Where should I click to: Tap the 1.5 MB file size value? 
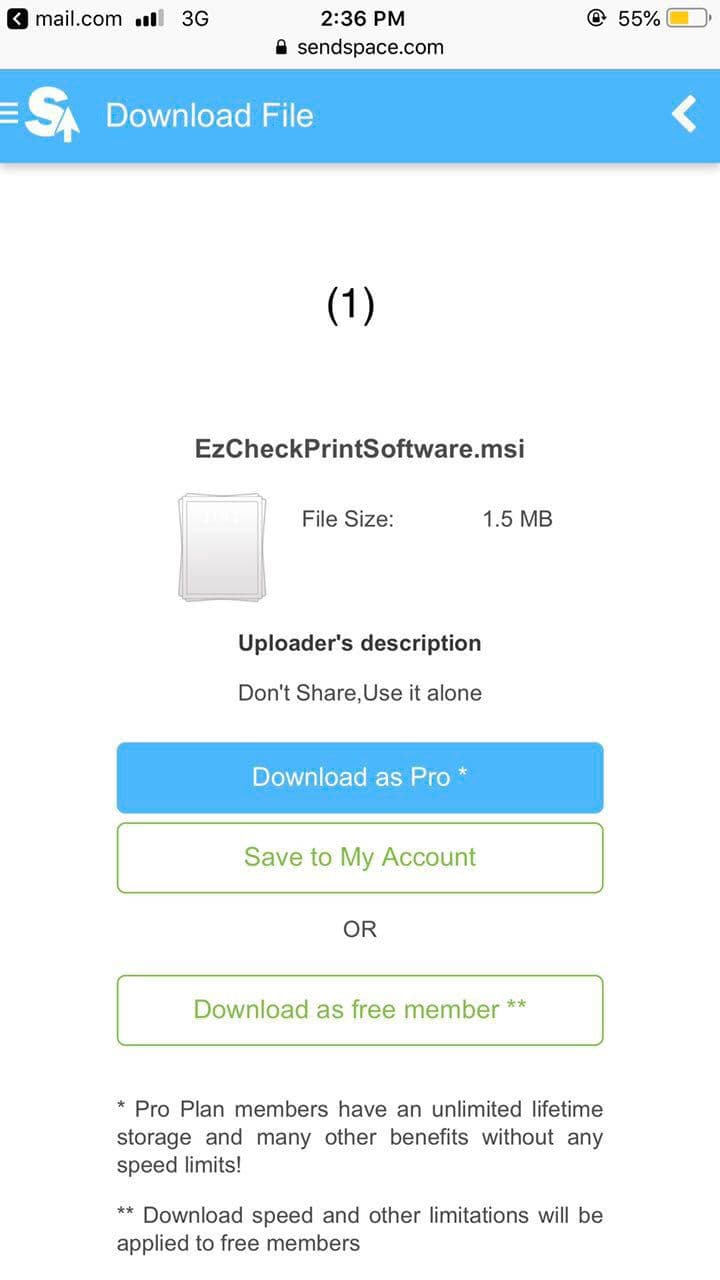[517, 519]
